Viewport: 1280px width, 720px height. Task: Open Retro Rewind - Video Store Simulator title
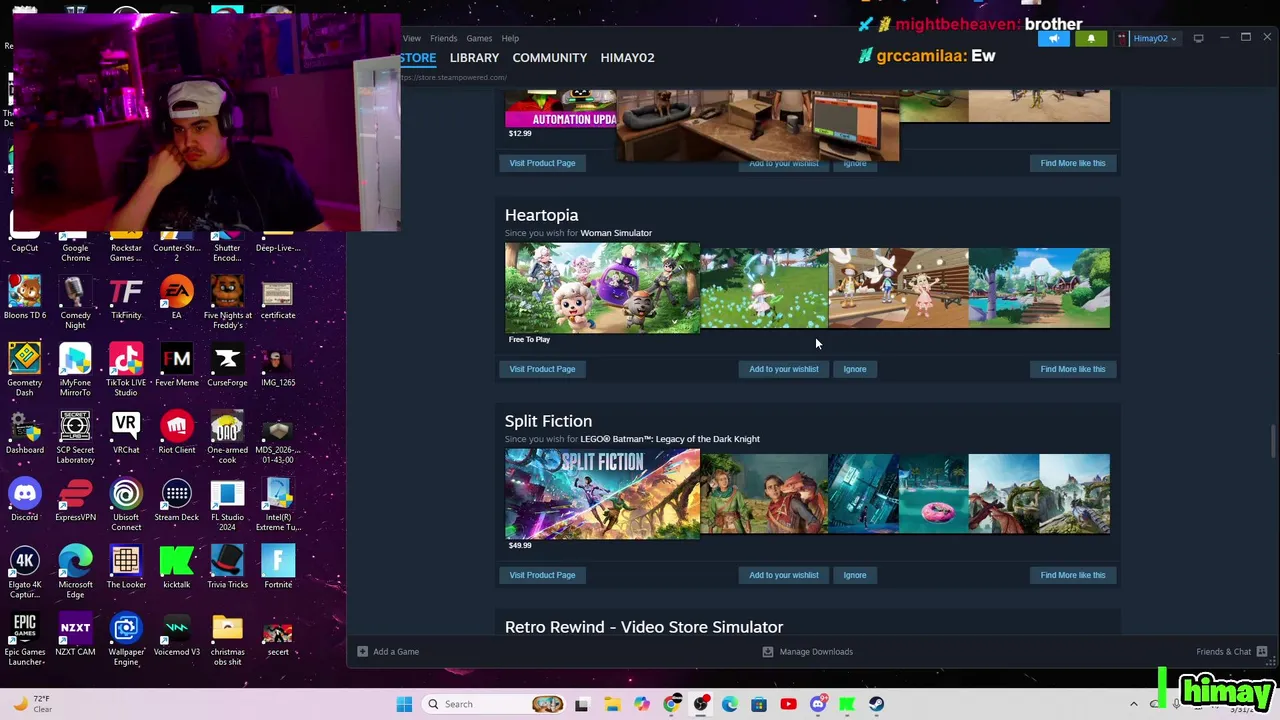pyautogui.click(x=644, y=627)
